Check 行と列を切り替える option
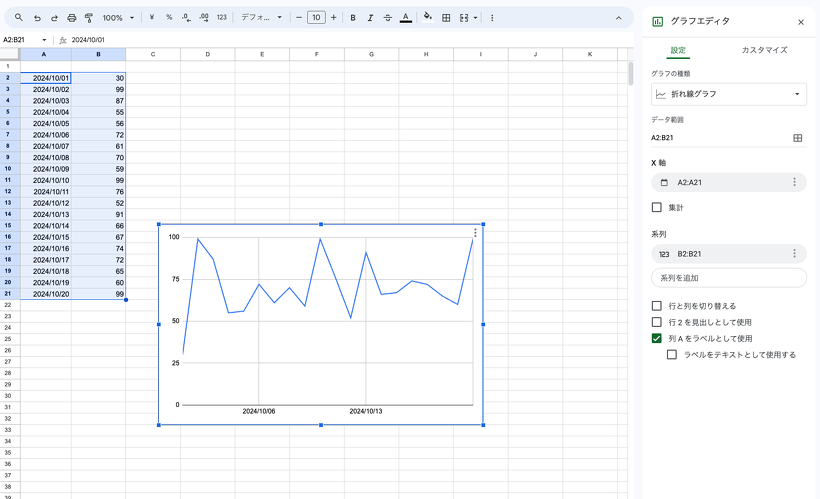The image size is (820, 499). [657, 306]
